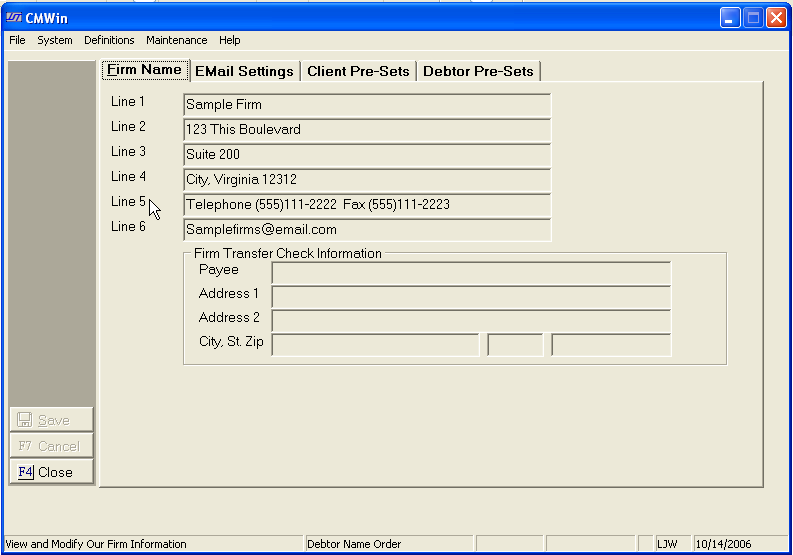Click the Line 6 email address field

366,230
